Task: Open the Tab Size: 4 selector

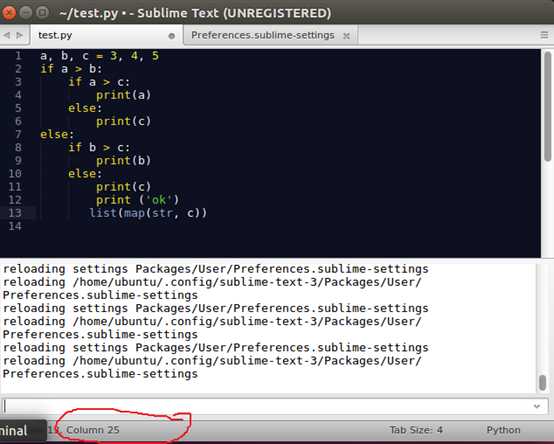Action: tap(416, 430)
